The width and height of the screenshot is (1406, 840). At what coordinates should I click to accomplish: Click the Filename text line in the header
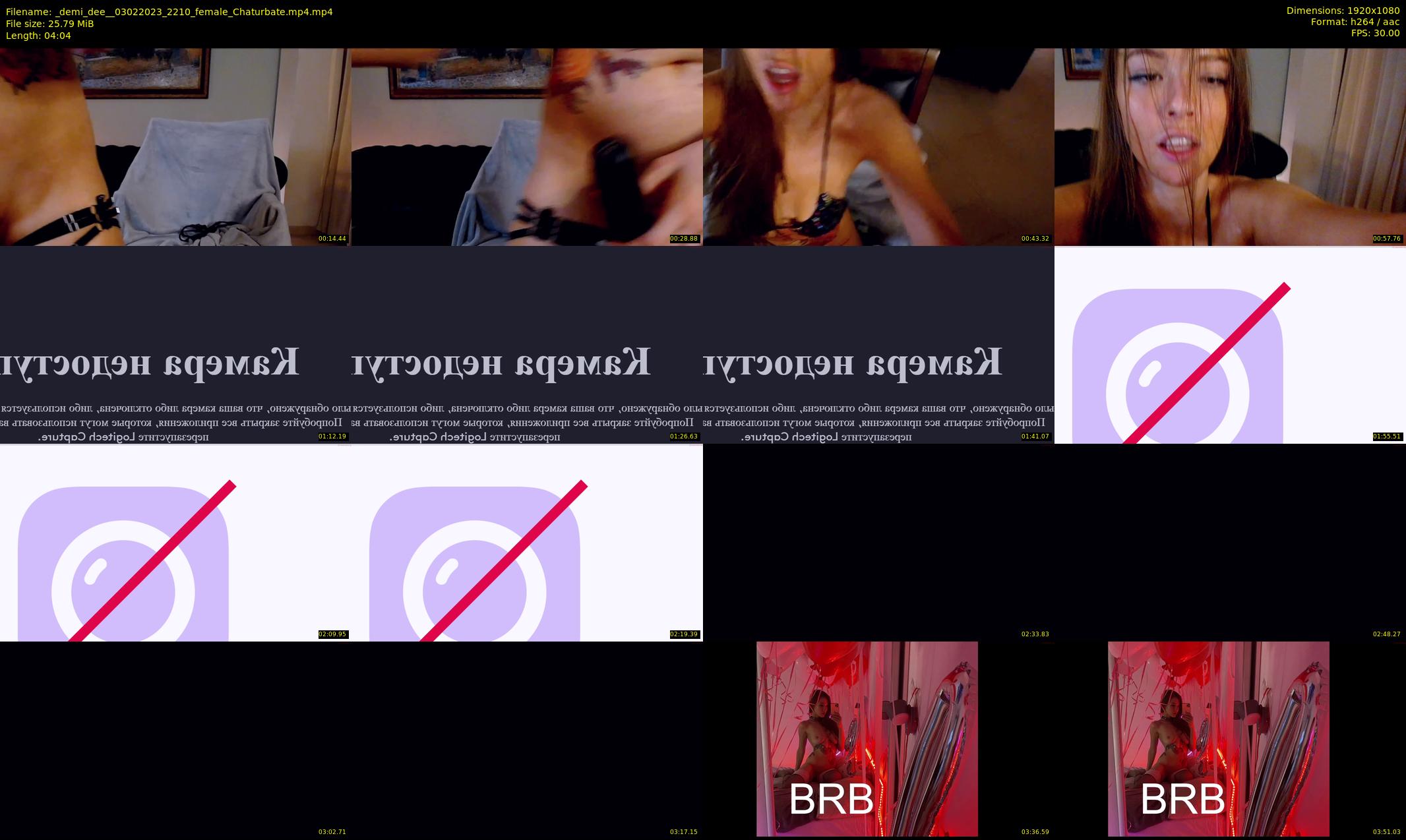click(169, 12)
